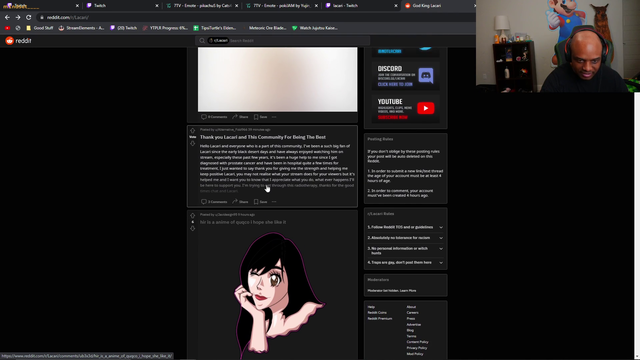Open the Reddit Premium footer link
The image size is (640, 360).
pos(380,318)
